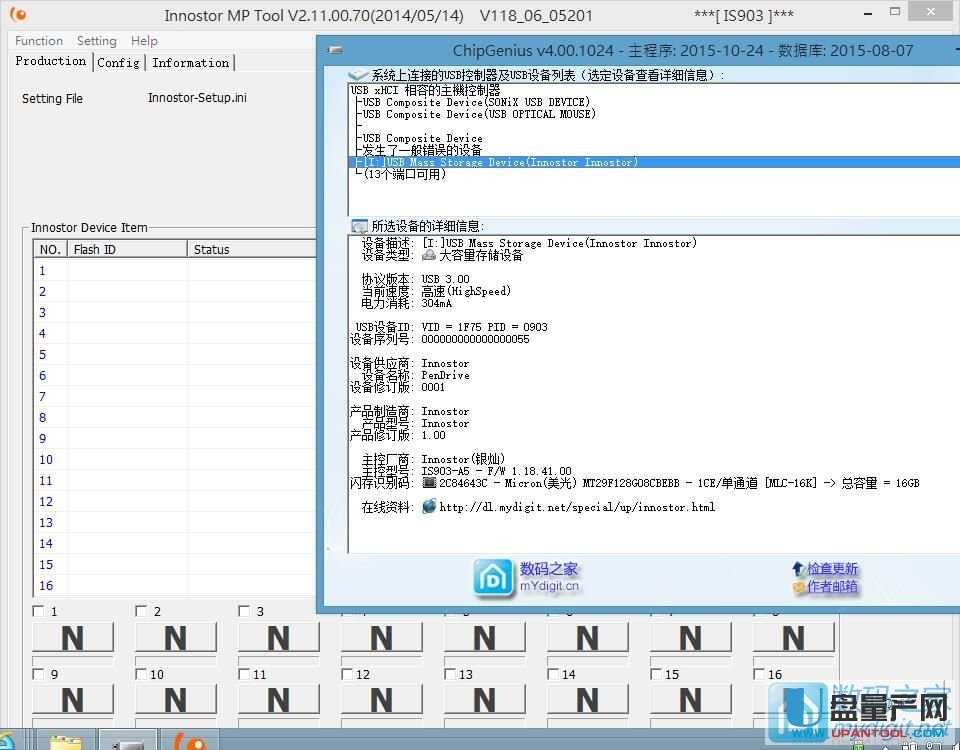Click the globe icon beside the online URL
Screen dimensions: 960x750
tap(429, 507)
